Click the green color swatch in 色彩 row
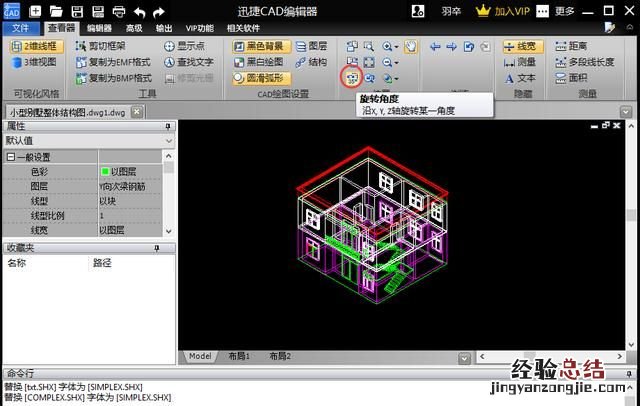 point(104,172)
